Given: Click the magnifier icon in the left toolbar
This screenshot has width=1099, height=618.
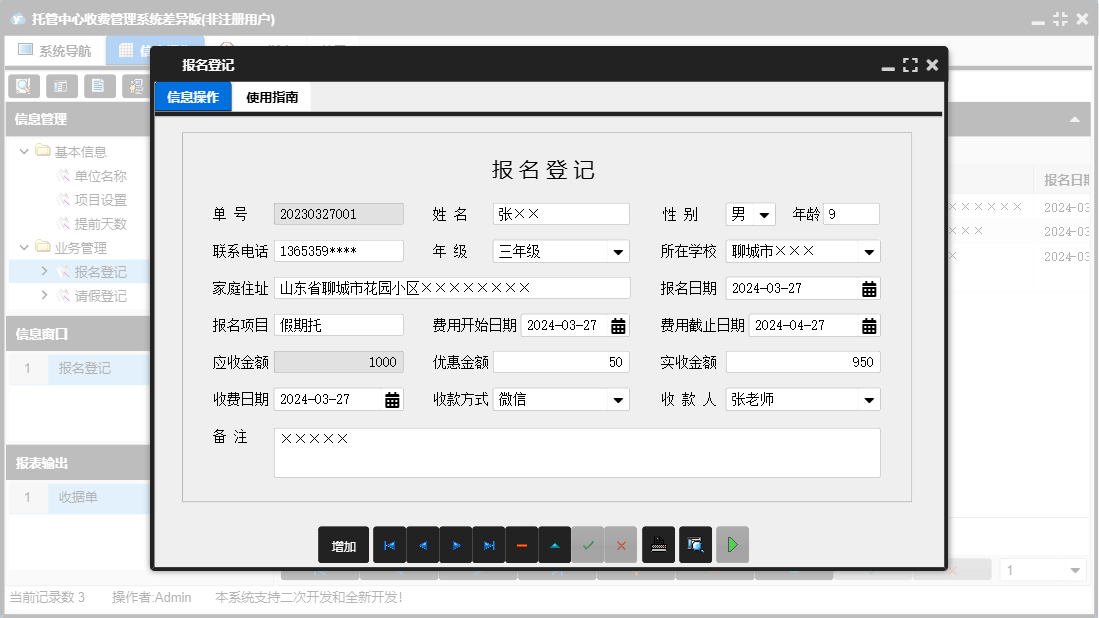Looking at the screenshot, I should [23, 86].
